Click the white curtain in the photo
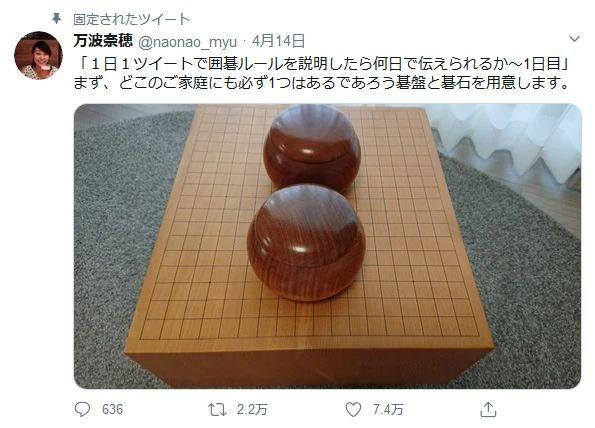 point(508,138)
